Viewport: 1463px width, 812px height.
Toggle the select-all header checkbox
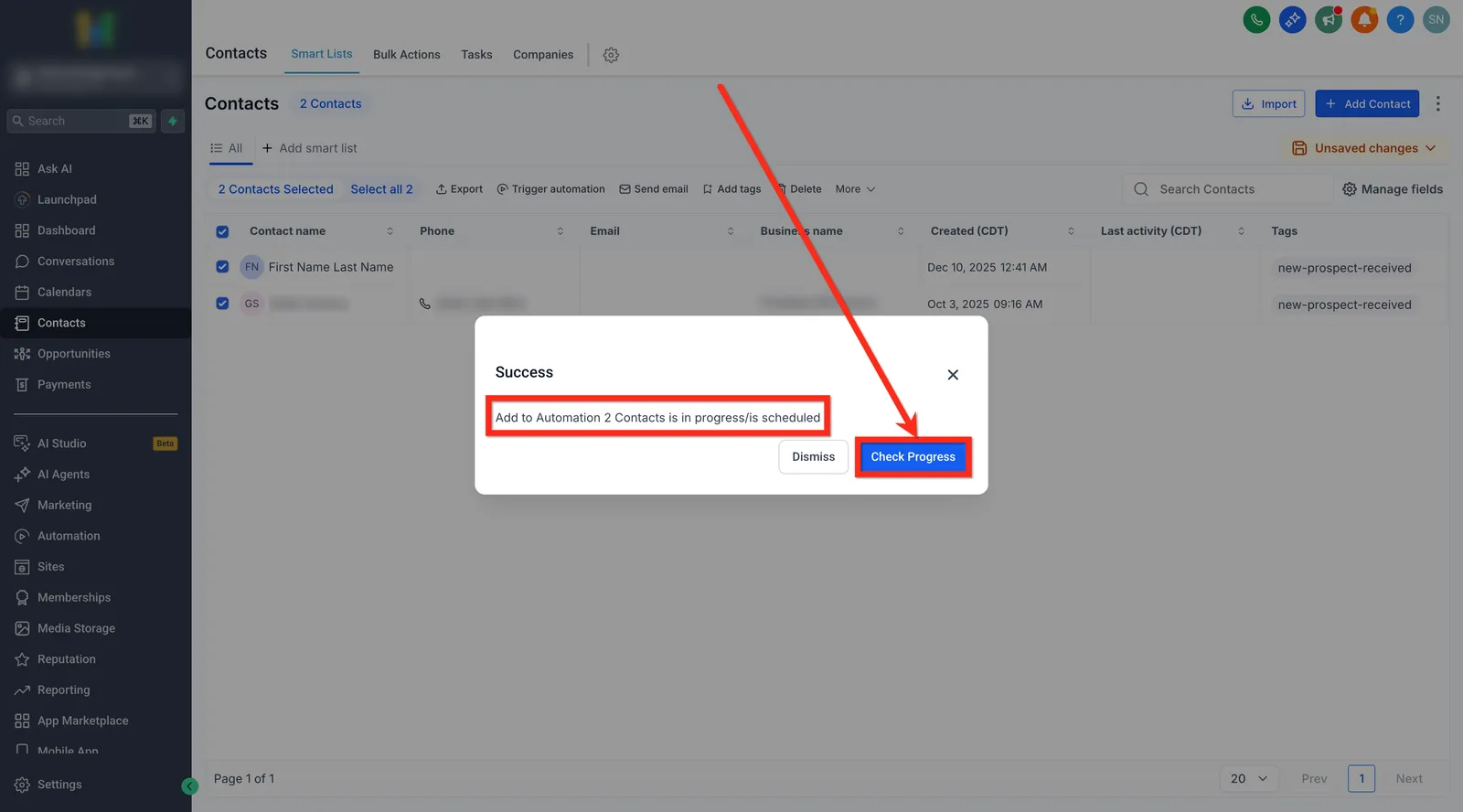[x=222, y=231]
